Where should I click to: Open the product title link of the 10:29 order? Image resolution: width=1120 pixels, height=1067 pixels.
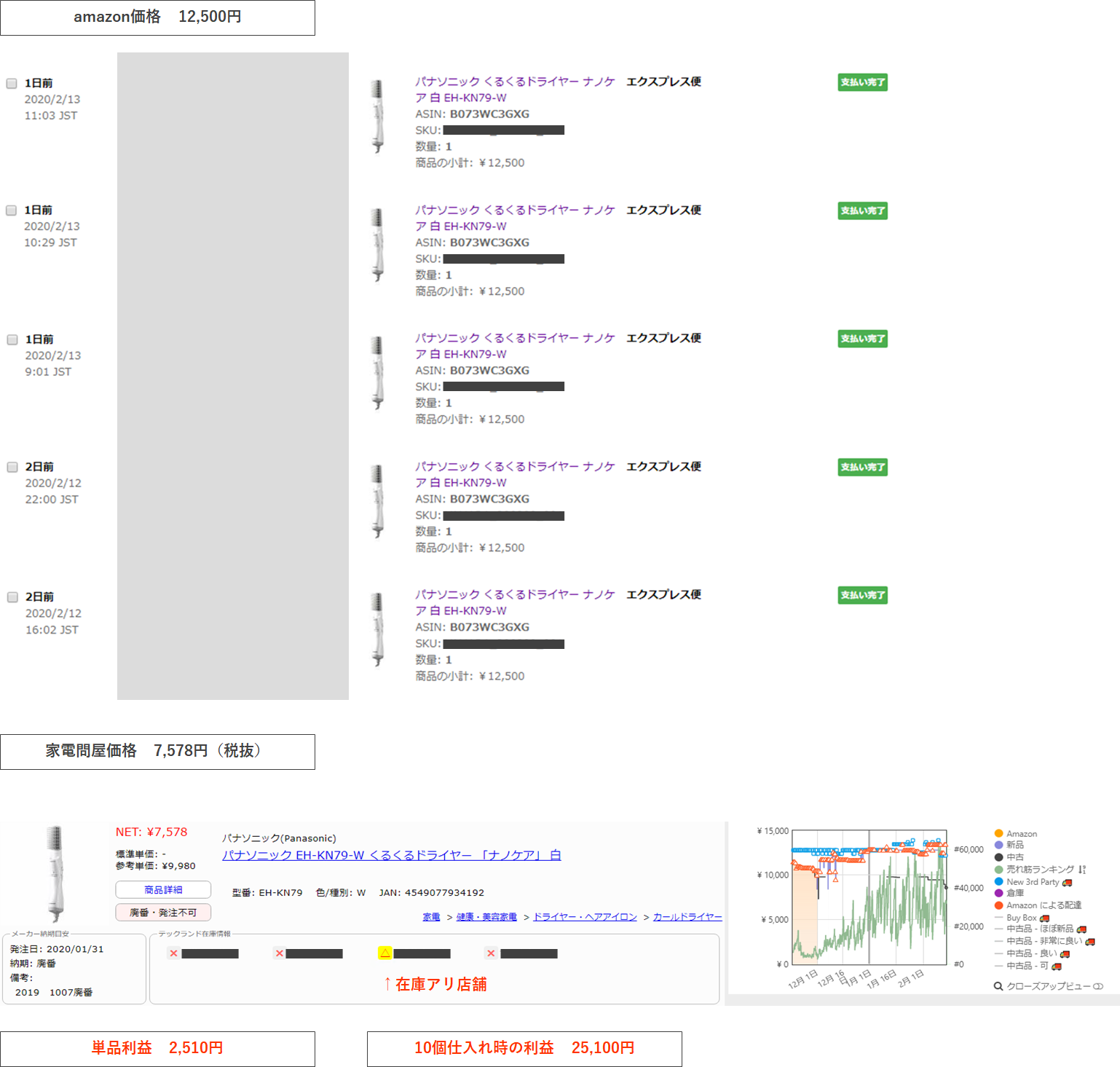pos(515,218)
